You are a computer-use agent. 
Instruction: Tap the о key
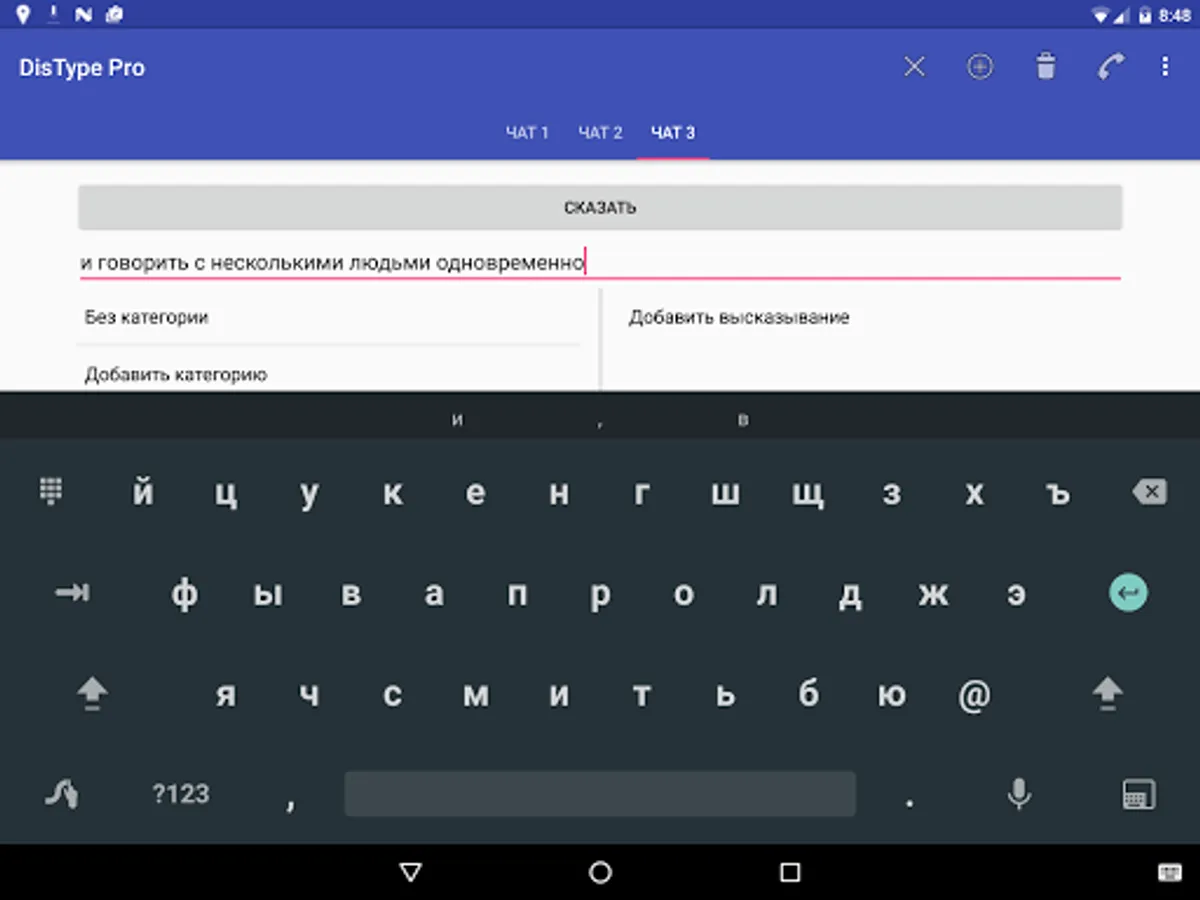(683, 594)
